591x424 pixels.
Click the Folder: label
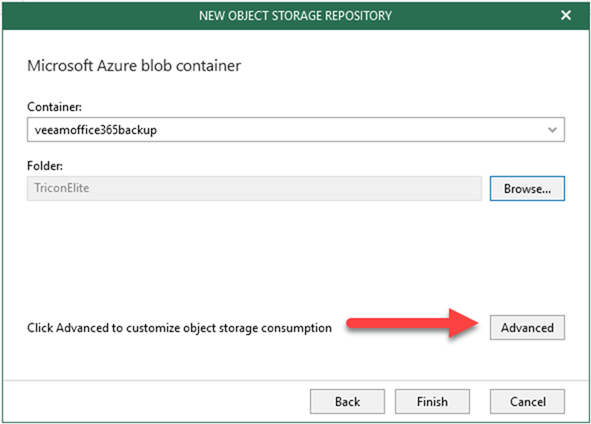tap(45, 166)
